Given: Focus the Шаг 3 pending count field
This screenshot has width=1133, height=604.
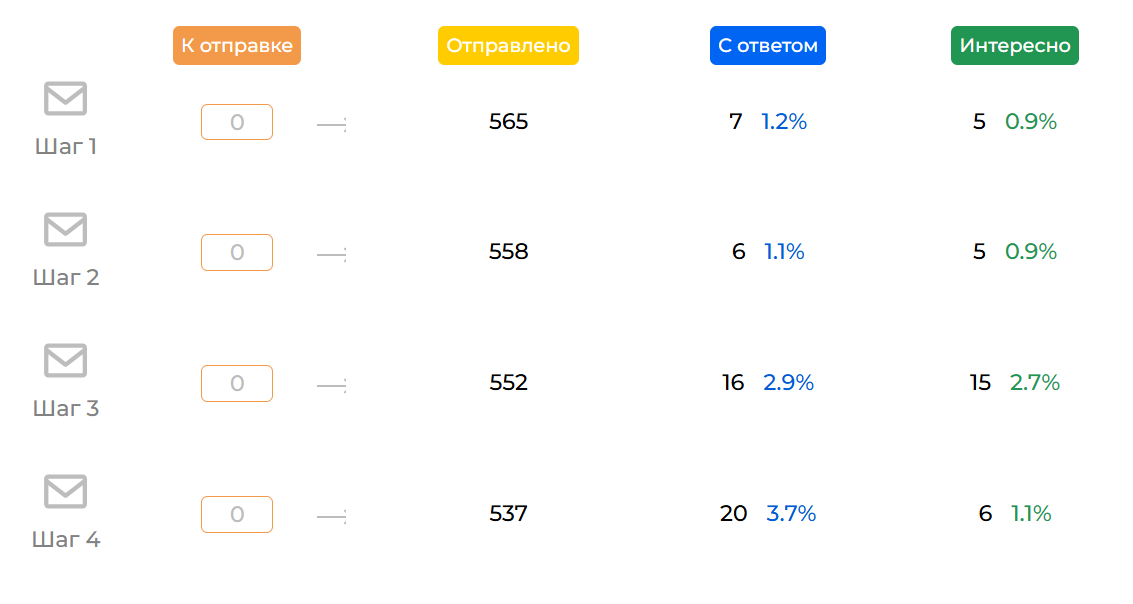Looking at the screenshot, I should 237,383.
